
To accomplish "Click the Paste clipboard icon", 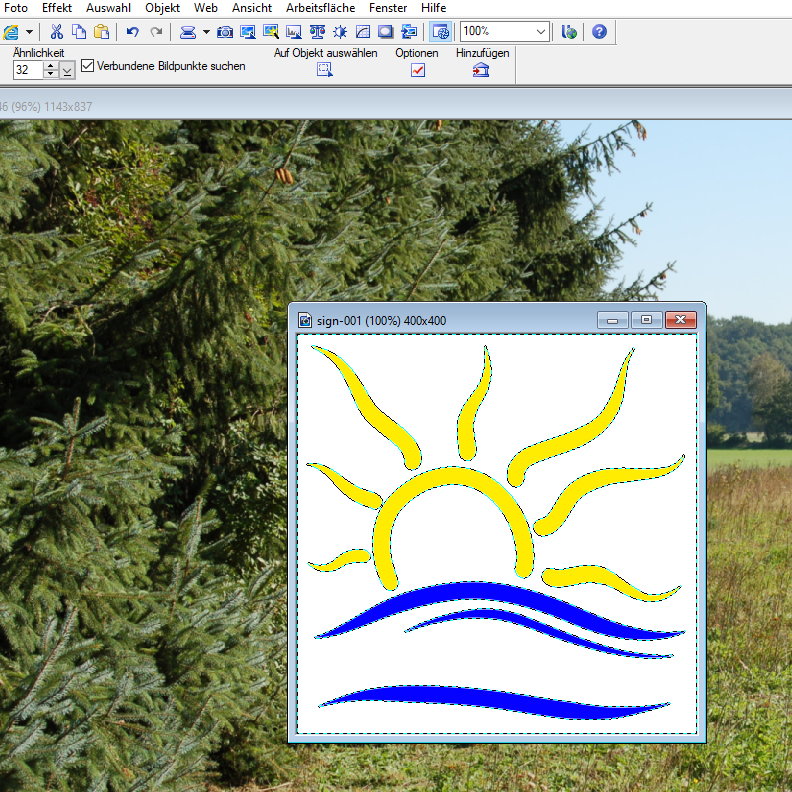I will pyautogui.click(x=101, y=32).
